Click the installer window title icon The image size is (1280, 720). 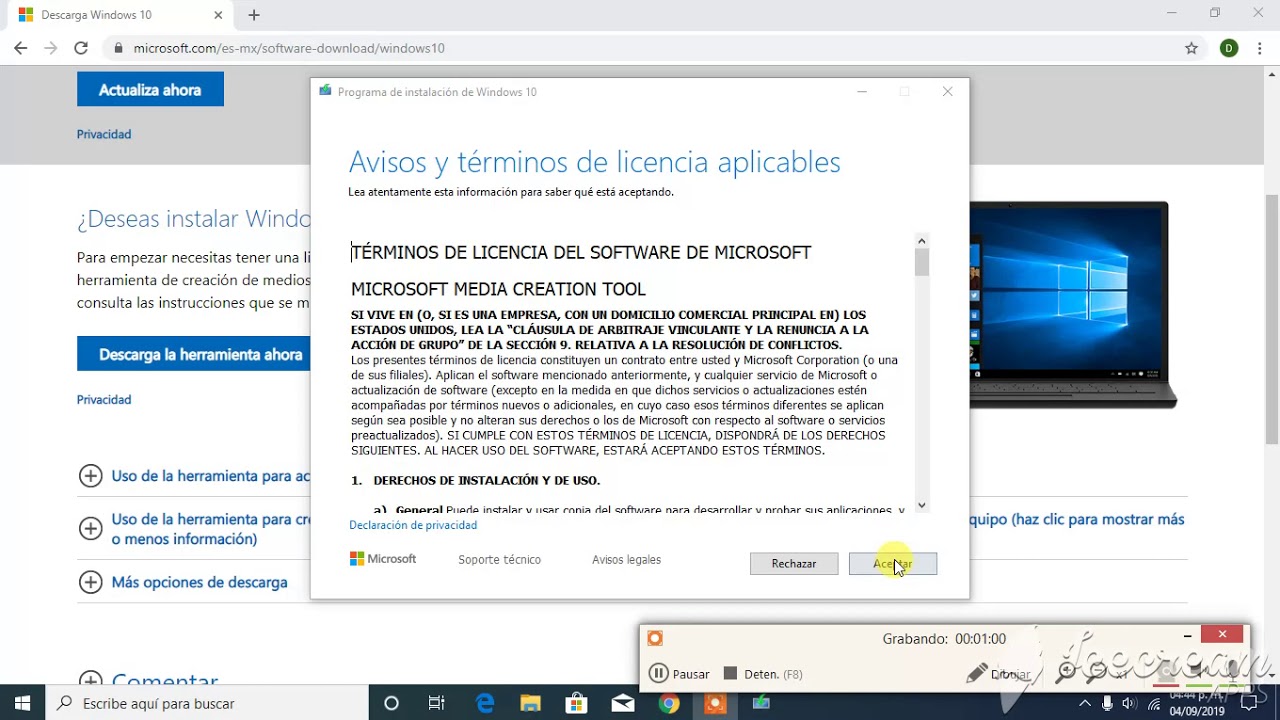[325, 91]
